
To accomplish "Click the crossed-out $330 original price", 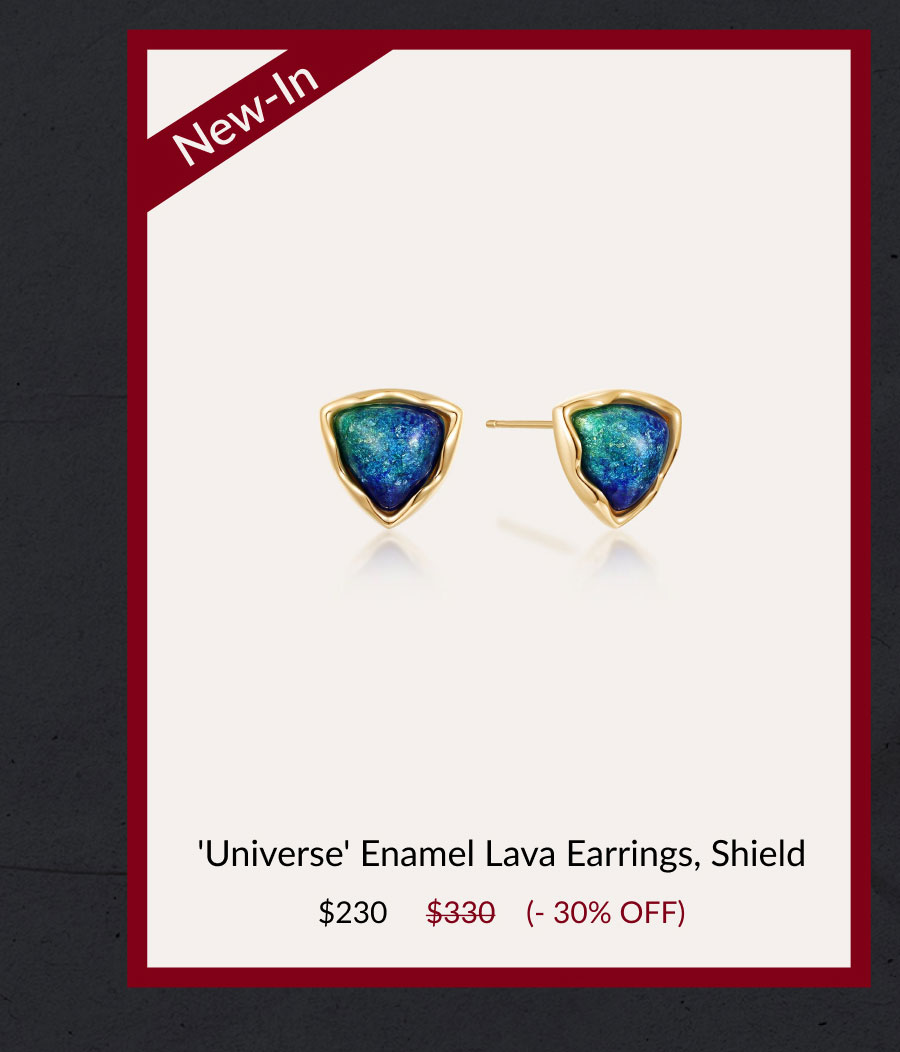I will [461, 912].
